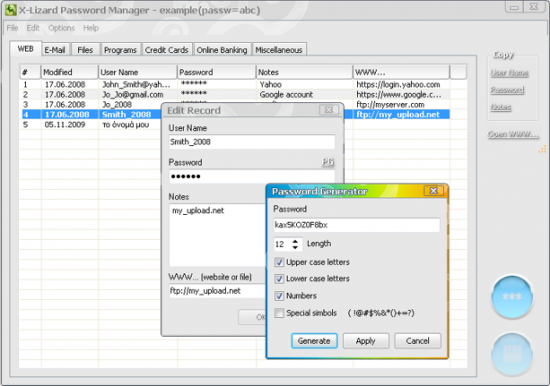Viewport: 550px width, 386px height.
Task: Toggle Upper case letters checkbox
Action: 279,262
